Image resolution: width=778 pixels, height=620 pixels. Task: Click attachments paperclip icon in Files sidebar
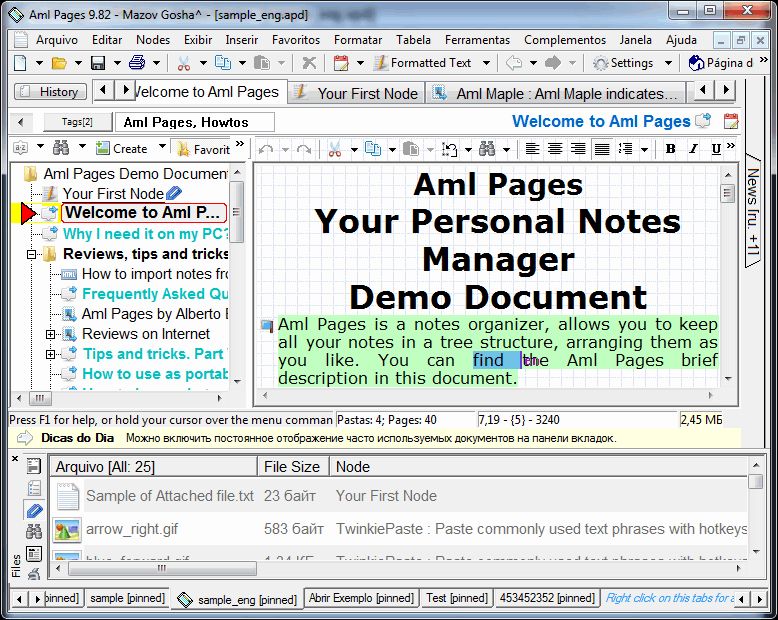pos(34,511)
